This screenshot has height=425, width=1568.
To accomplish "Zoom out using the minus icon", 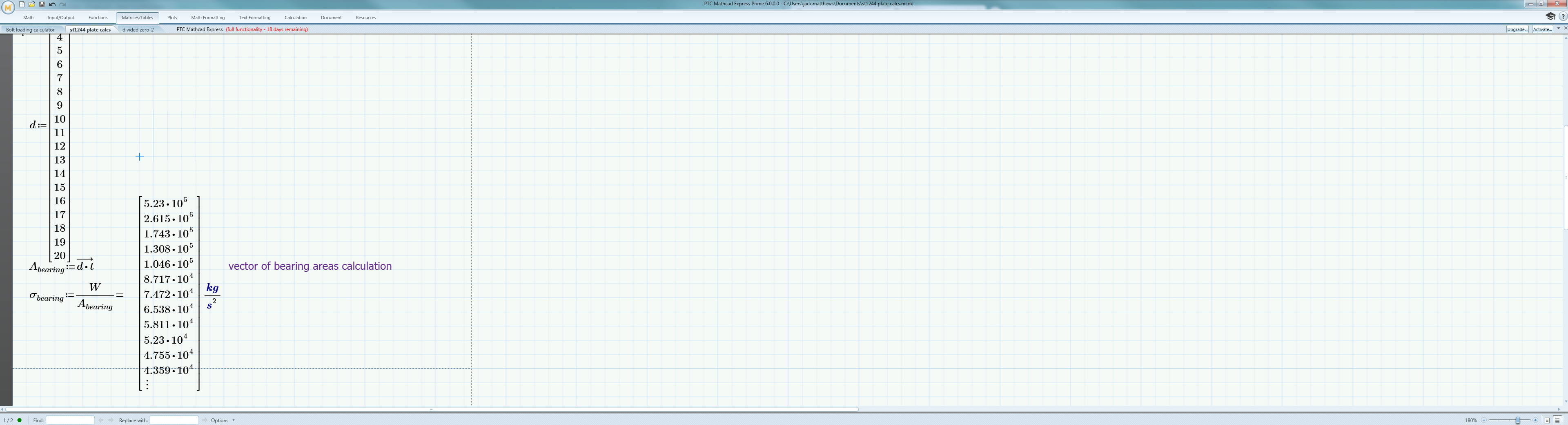I will [1484, 420].
